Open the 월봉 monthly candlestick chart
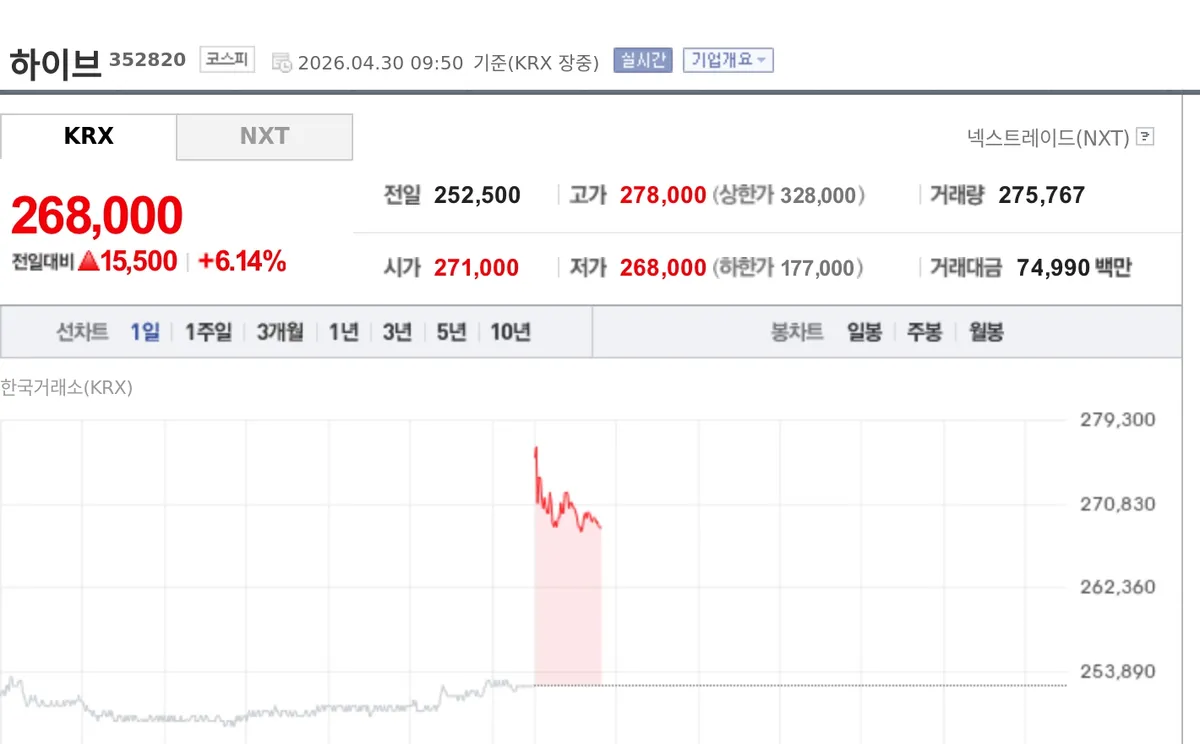 click(986, 332)
